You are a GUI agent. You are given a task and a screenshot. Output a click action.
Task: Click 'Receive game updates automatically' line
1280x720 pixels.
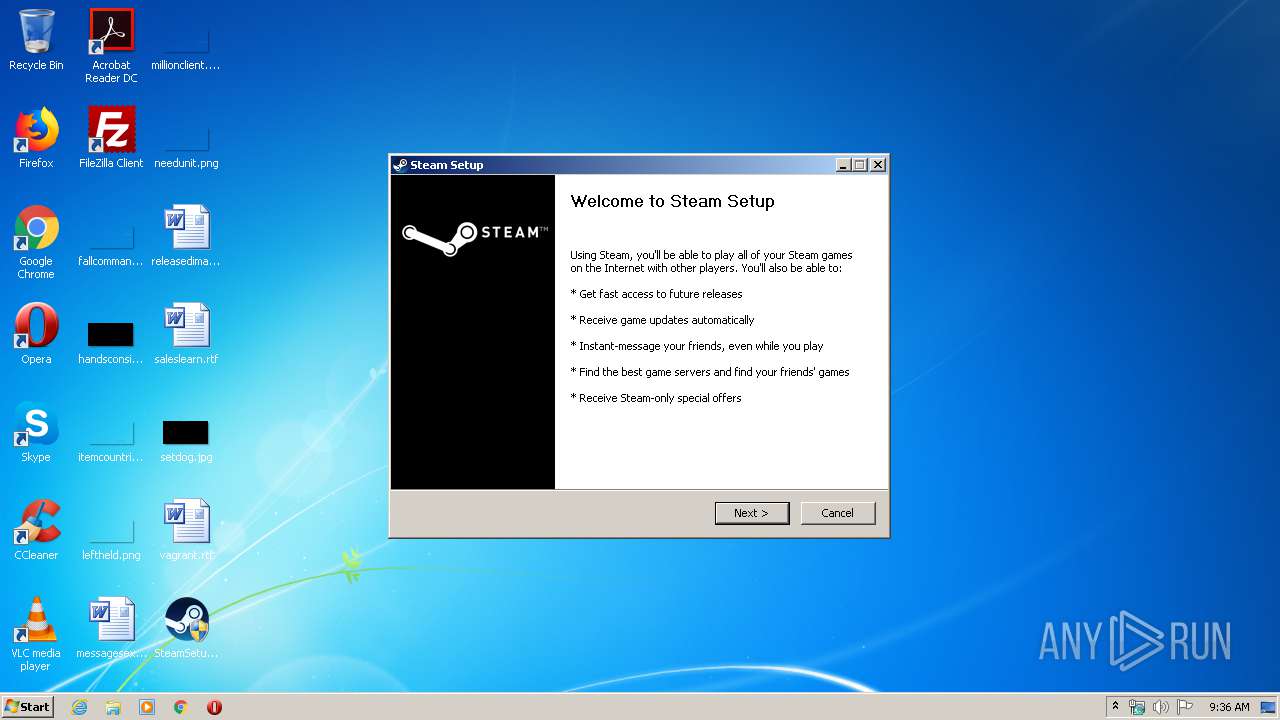[662, 320]
